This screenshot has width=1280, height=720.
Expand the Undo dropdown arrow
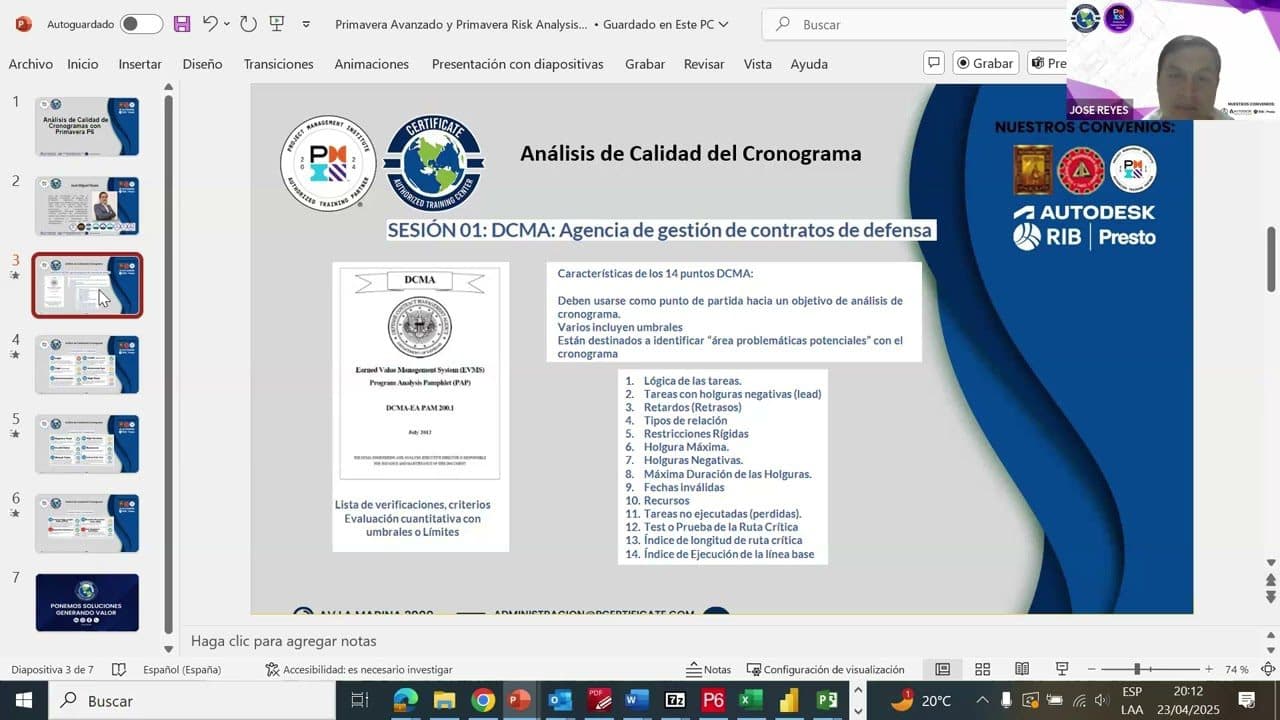226,25
